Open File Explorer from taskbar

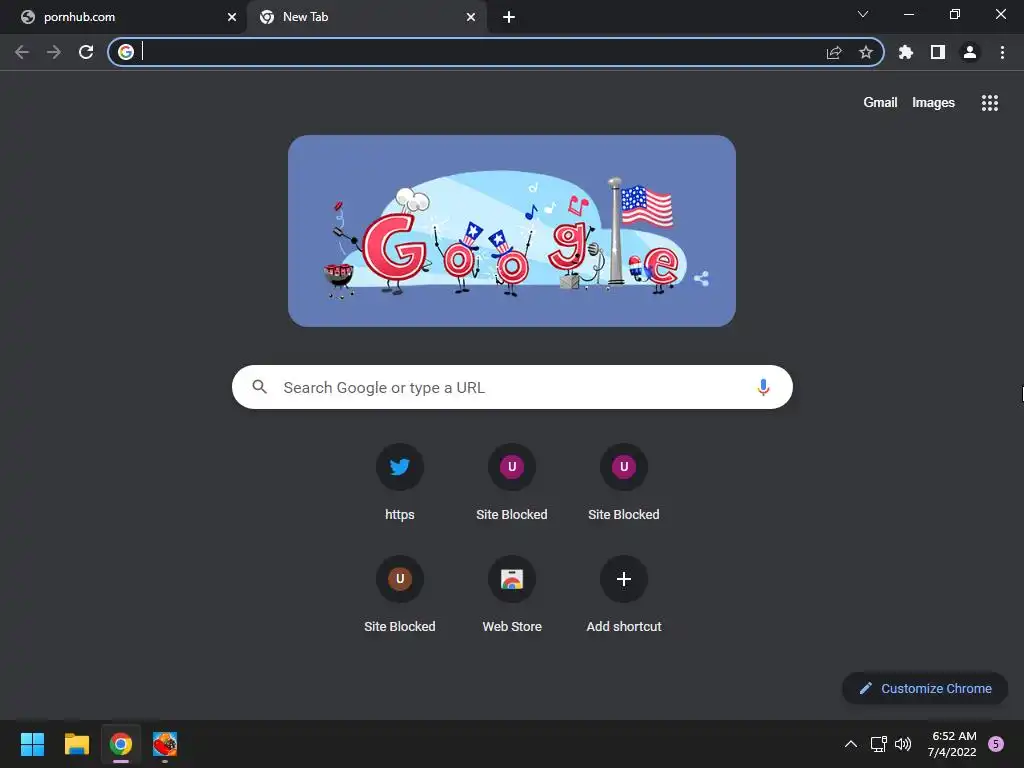click(x=76, y=744)
